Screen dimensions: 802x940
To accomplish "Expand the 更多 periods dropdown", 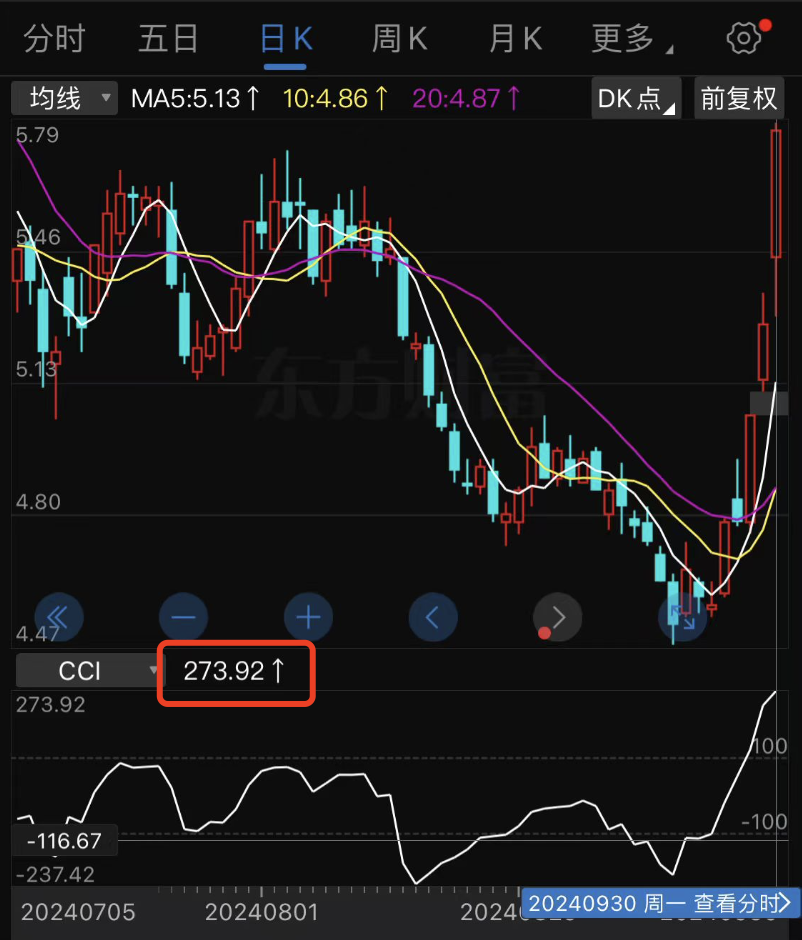I will pos(632,39).
